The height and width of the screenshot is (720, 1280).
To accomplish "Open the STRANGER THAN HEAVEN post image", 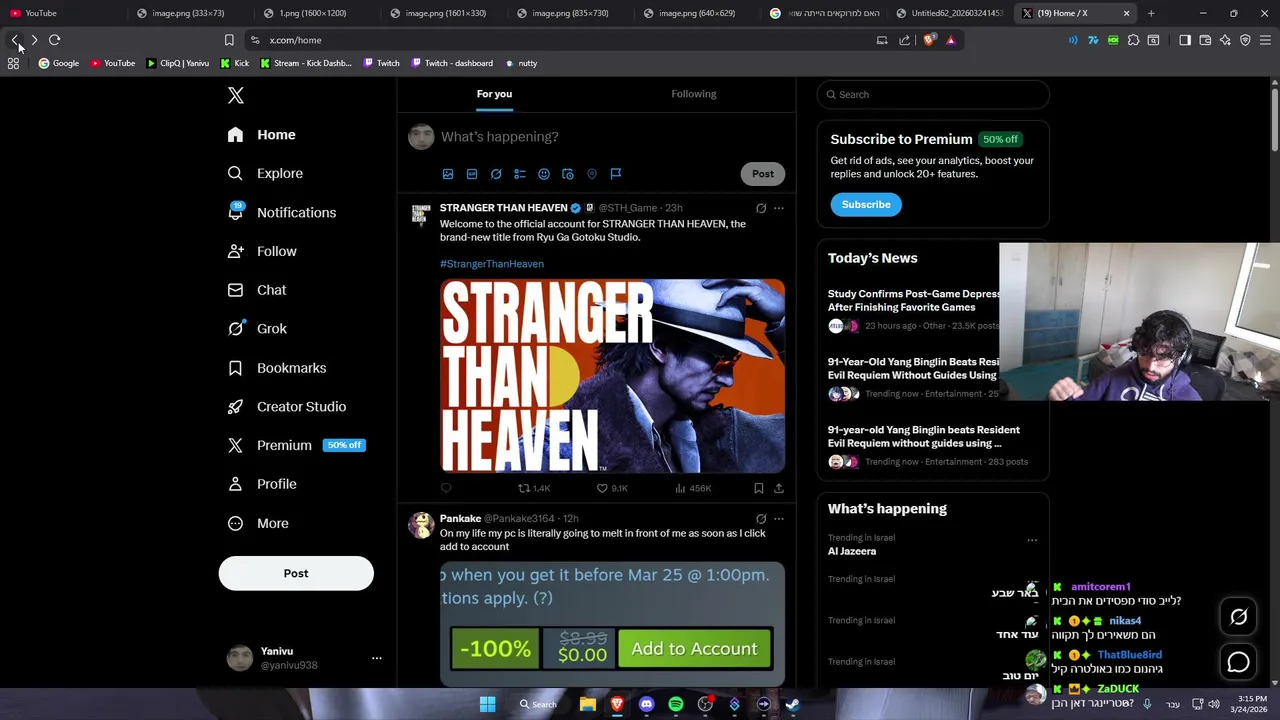I will click(613, 376).
